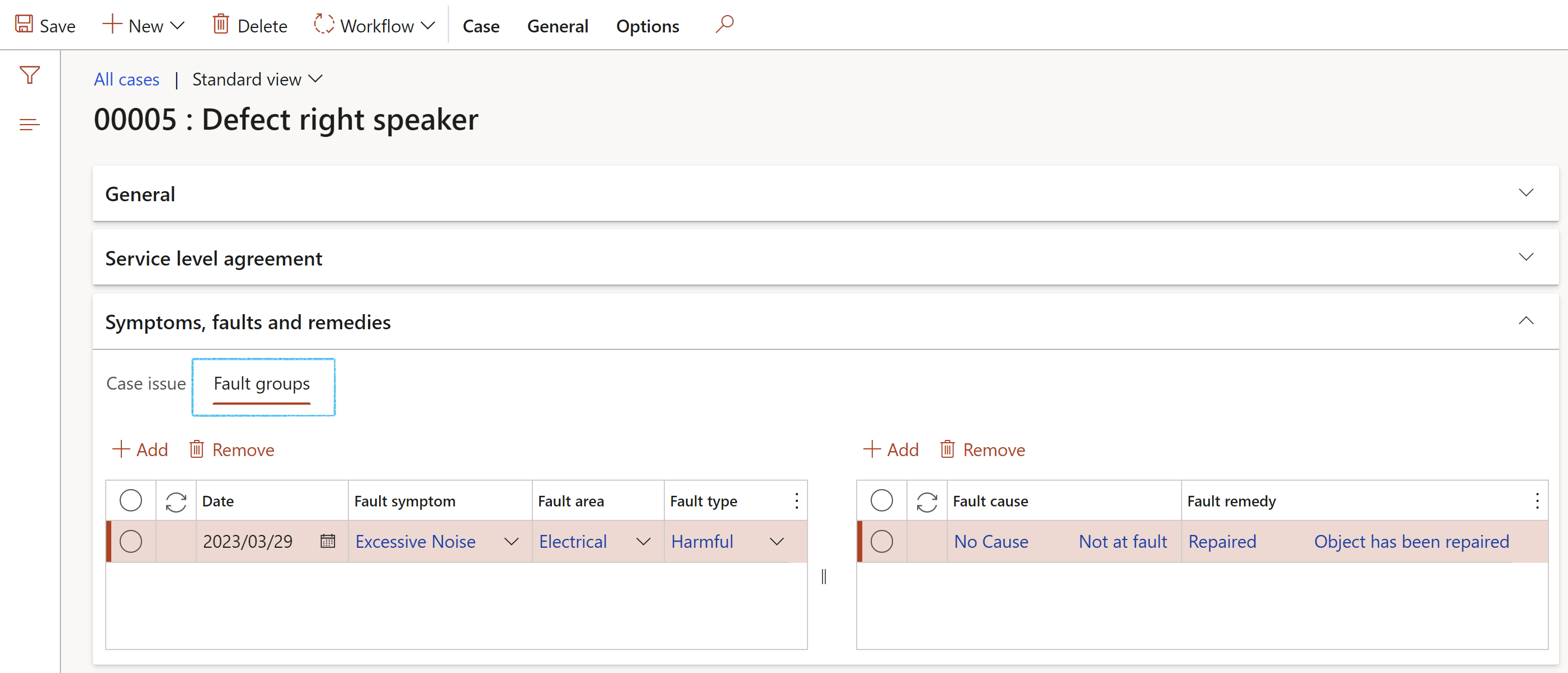Click the Fault symptom column header
This screenshot has width=1568, height=673.
(x=405, y=501)
